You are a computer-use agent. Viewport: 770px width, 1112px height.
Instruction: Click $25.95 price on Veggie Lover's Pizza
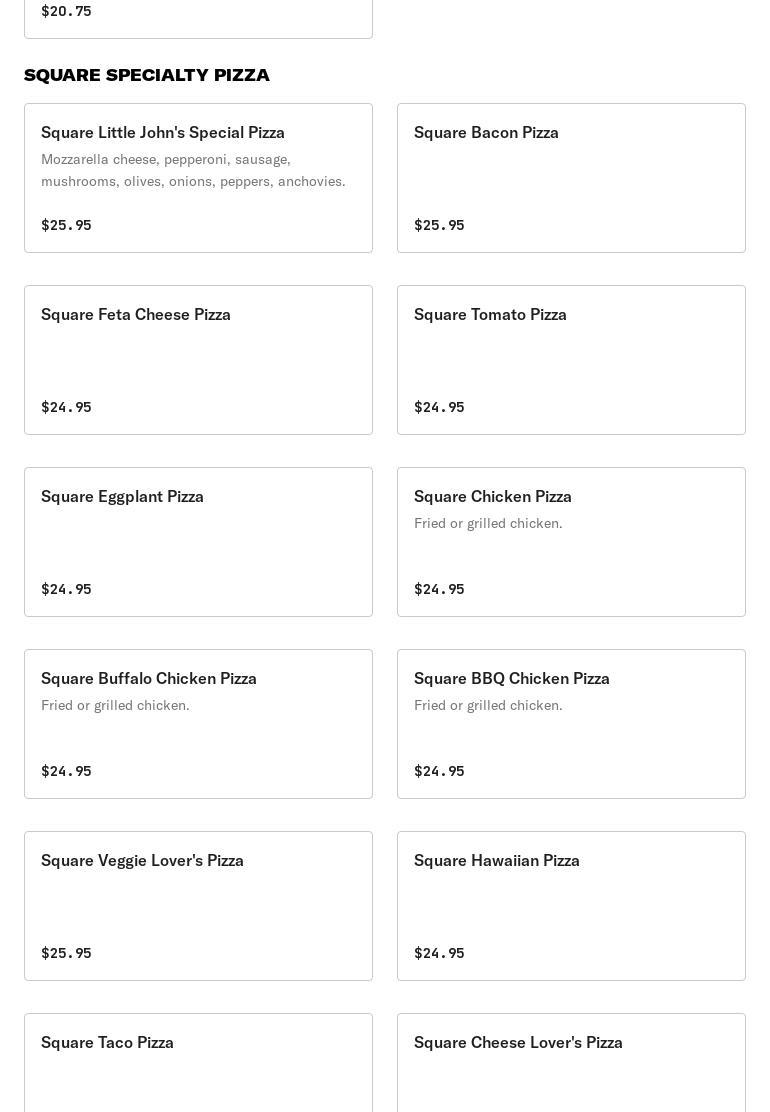(66, 953)
